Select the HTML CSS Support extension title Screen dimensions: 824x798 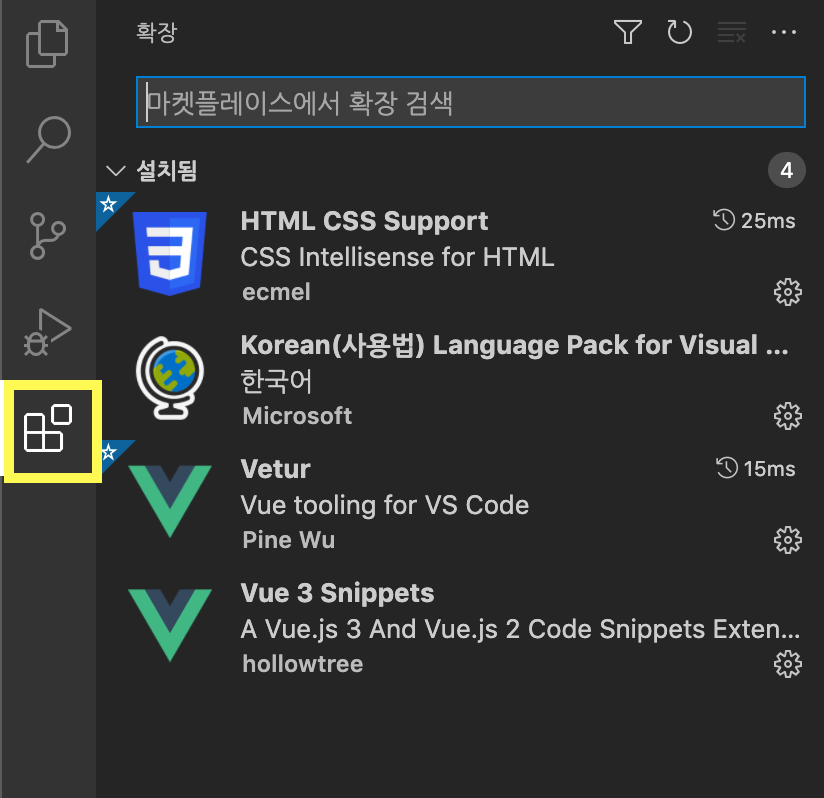[x=364, y=221]
